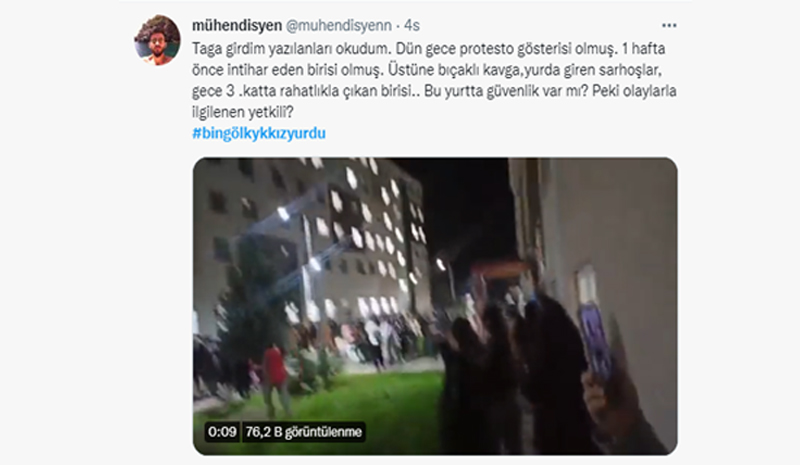Viewport: 800px width, 465px height.
Task: Follow the #bingölkykkızyurdu hashtag
Action: click(259, 133)
